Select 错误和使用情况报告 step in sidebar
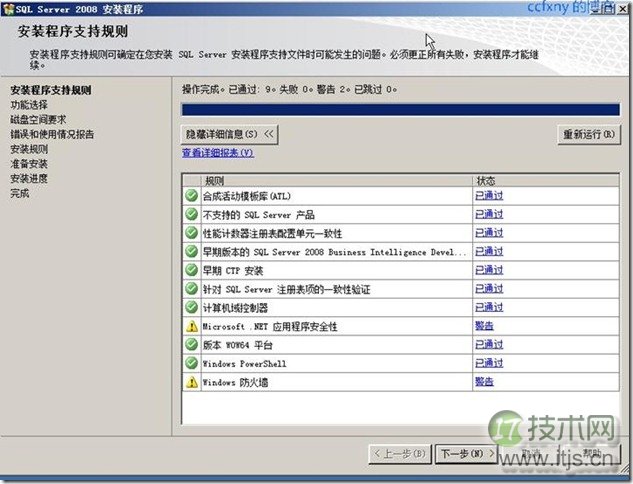 52,134
